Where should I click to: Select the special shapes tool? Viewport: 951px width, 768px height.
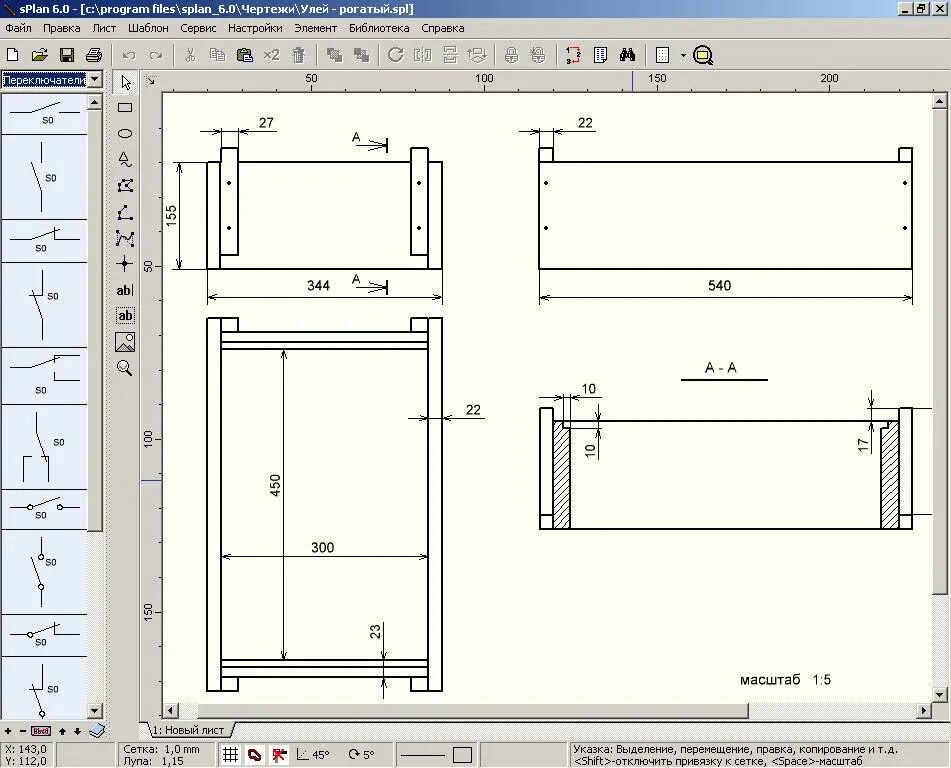coord(125,160)
